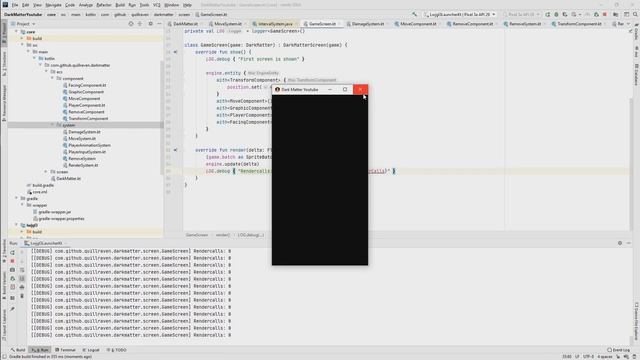This screenshot has height=360, width=640.
Task: Open the TODO tool window button
Action: (x=117, y=350)
